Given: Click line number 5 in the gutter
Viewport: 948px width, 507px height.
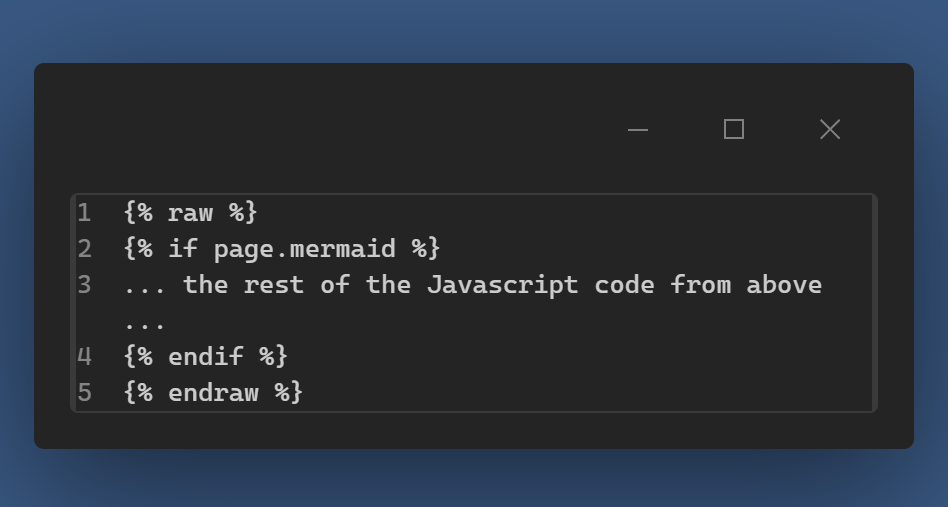Looking at the screenshot, I should pyautogui.click(x=84, y=392).
